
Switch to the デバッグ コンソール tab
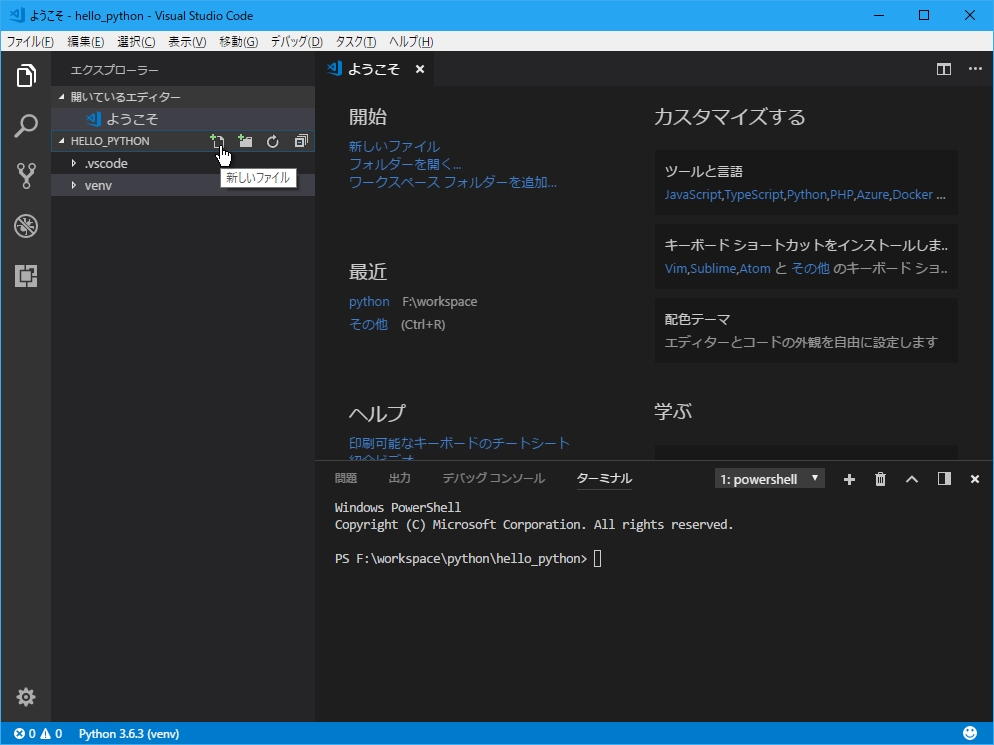tap(493, 478)
